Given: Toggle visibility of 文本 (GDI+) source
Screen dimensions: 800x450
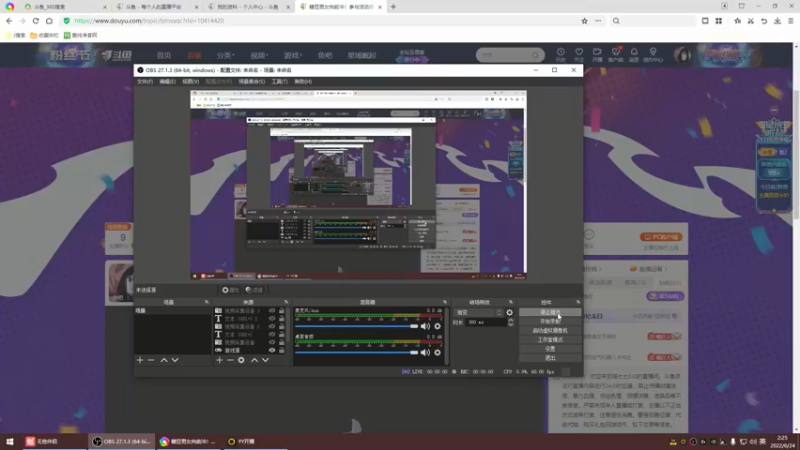Looking at the screenshot, I should 272,335.
